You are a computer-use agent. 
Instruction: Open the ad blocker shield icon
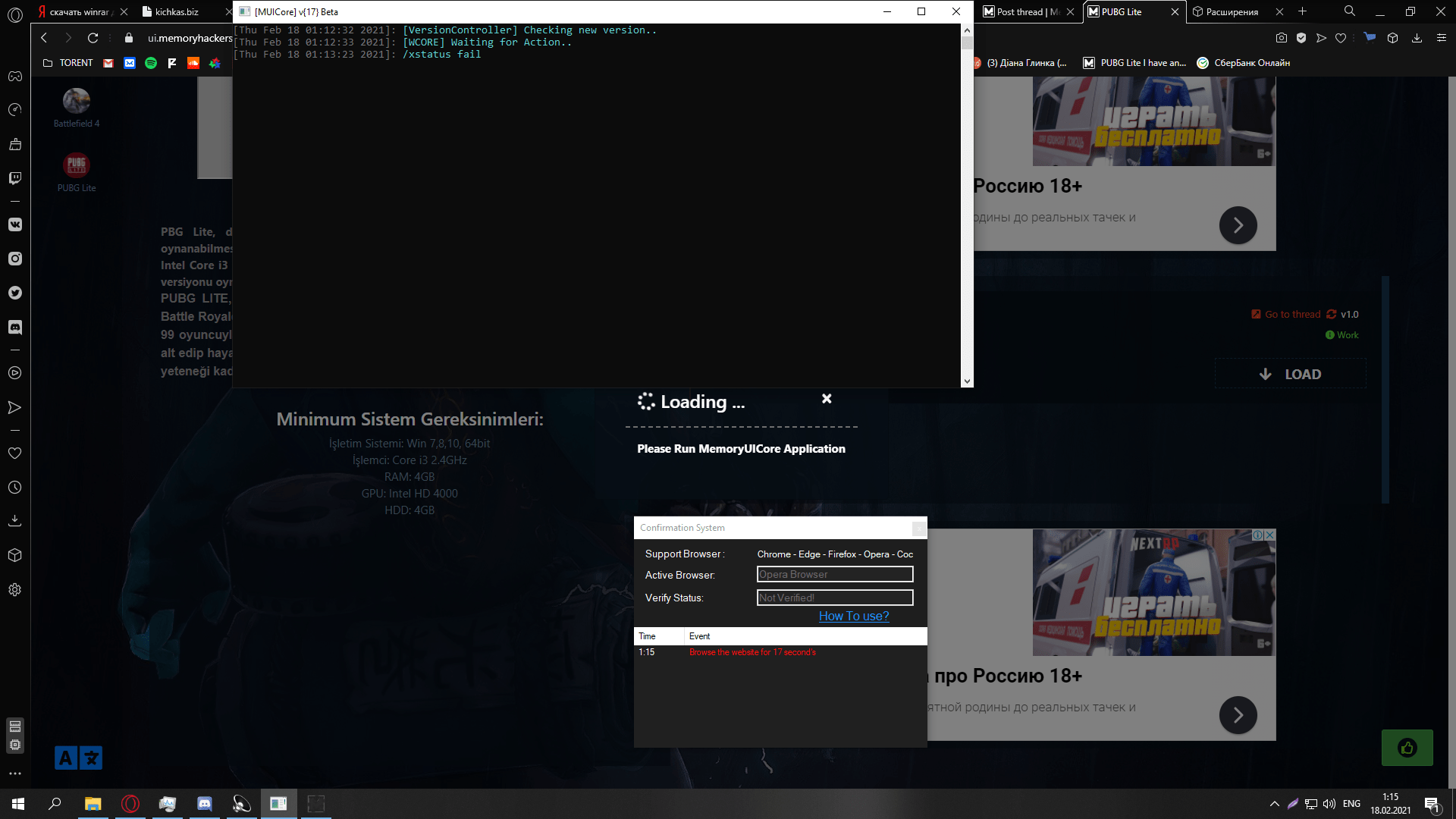[1301, 38]
